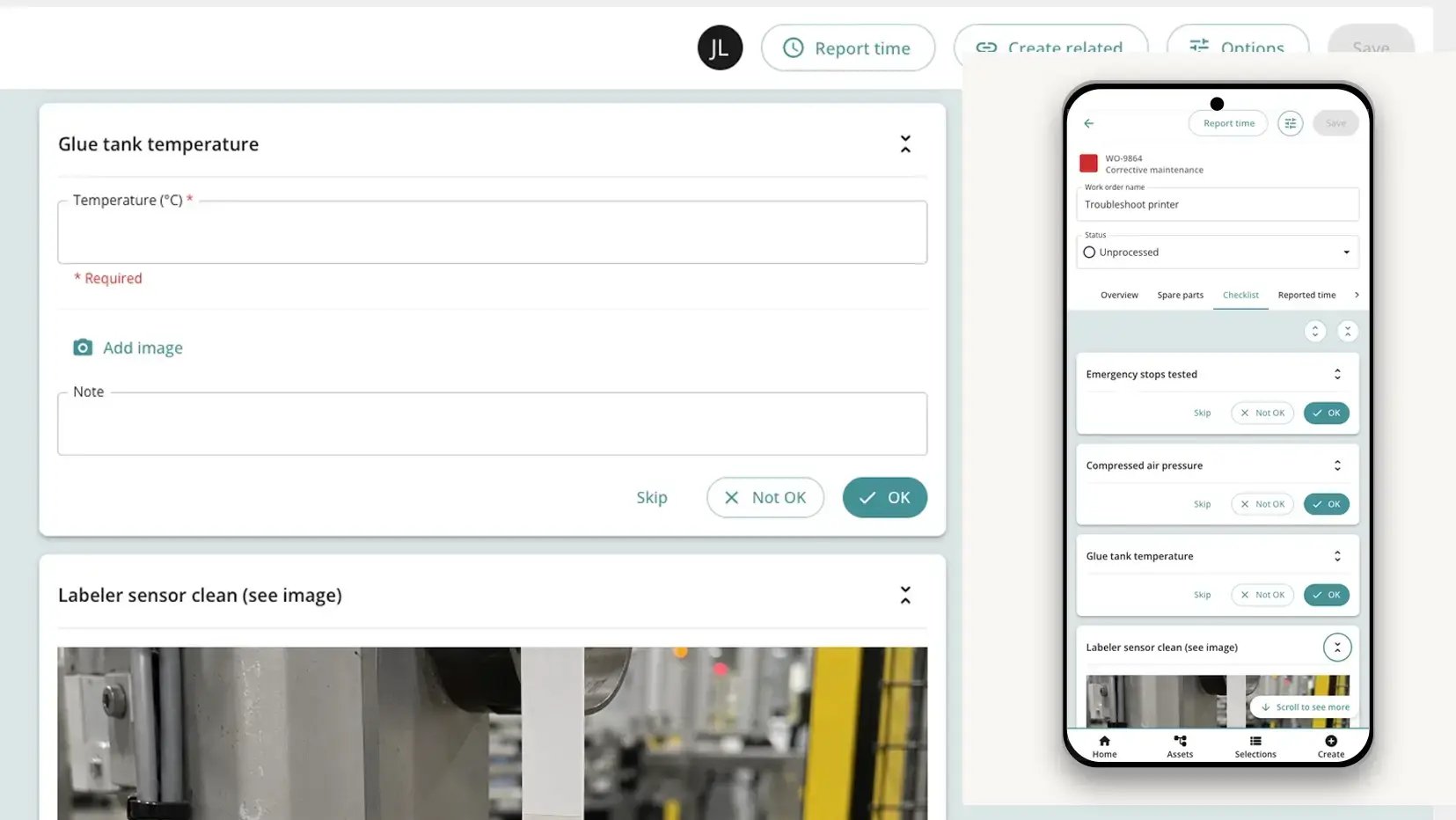Viewport: 1456px width, 820px height.
Task: Expand the phone Glue tank temperature item
Action: pos(1337,556)
